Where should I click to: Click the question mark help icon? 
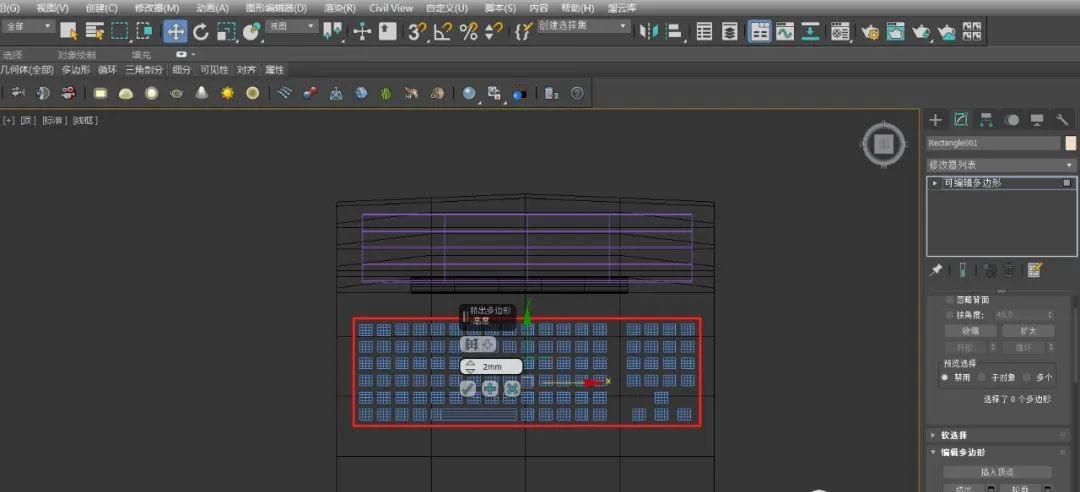(x=577, y=92)
